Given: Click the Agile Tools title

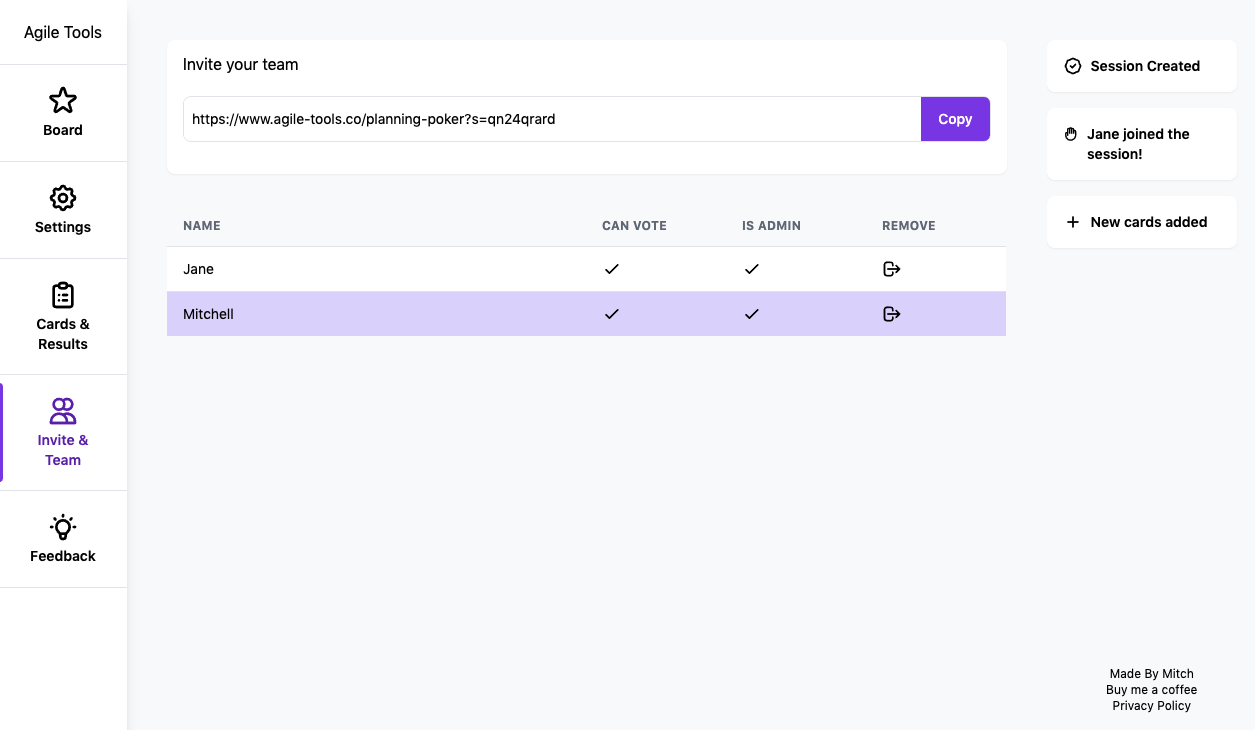Looking at the screenshot, I should tap(63, 32).
